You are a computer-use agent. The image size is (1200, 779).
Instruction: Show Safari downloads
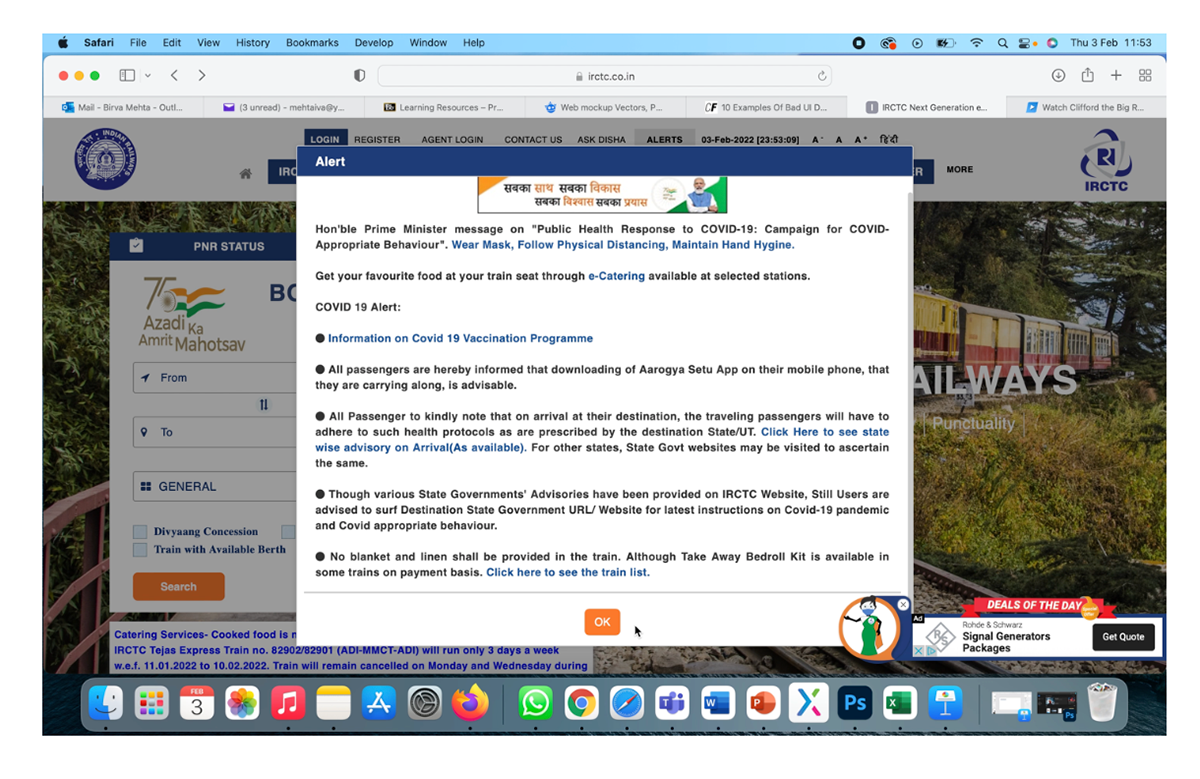1058,76
